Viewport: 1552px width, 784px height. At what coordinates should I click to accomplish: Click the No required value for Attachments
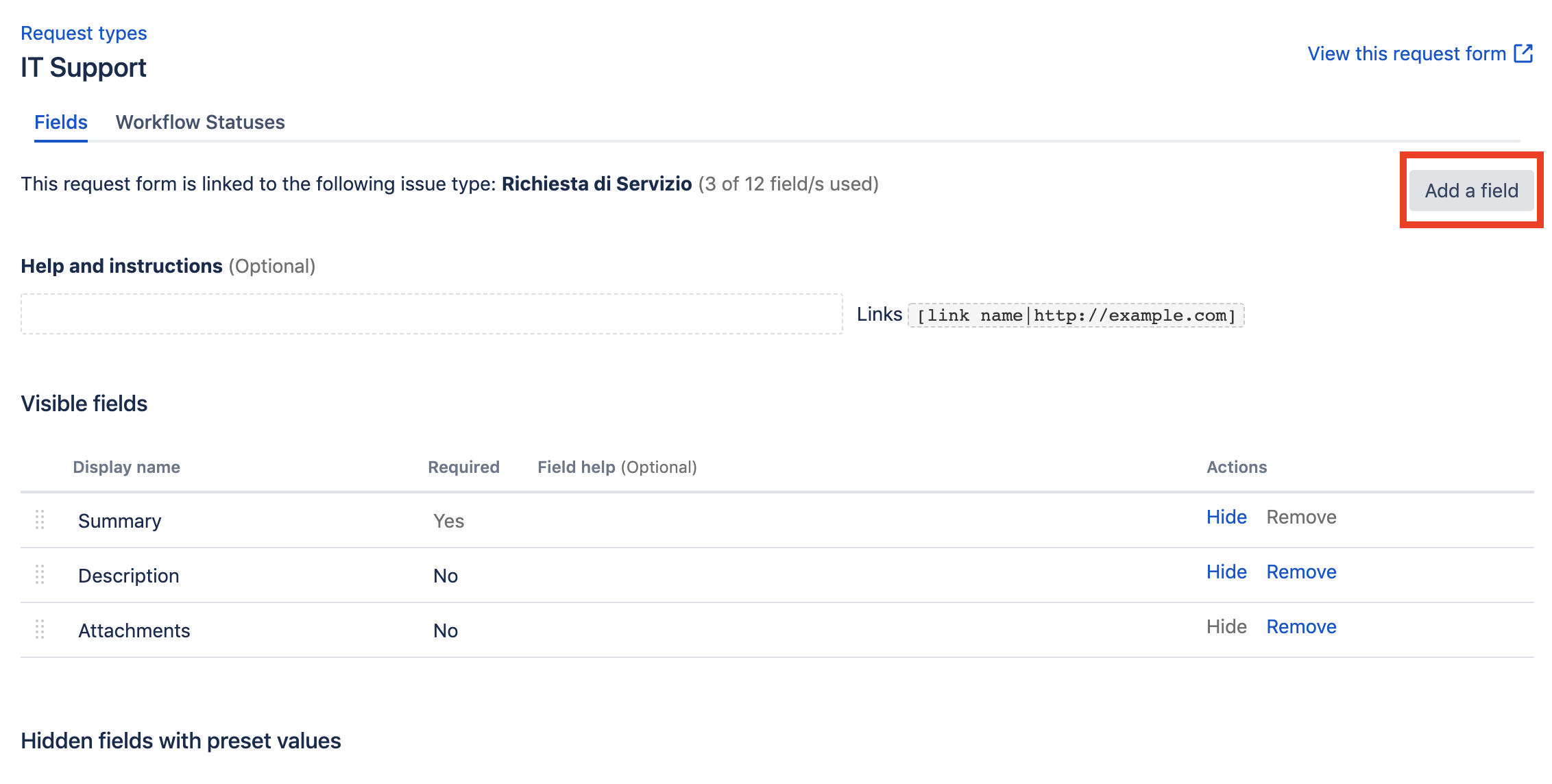[446, 630]
